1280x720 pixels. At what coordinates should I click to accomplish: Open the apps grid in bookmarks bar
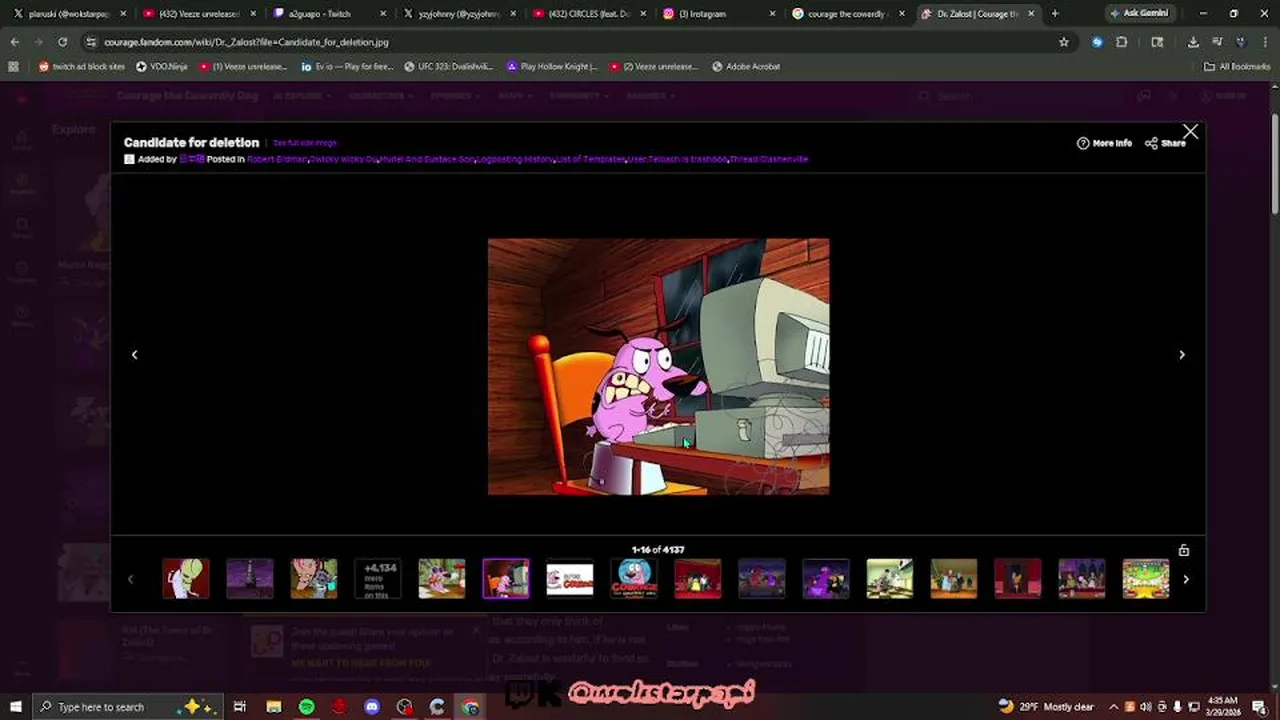(x=13, y=66)
